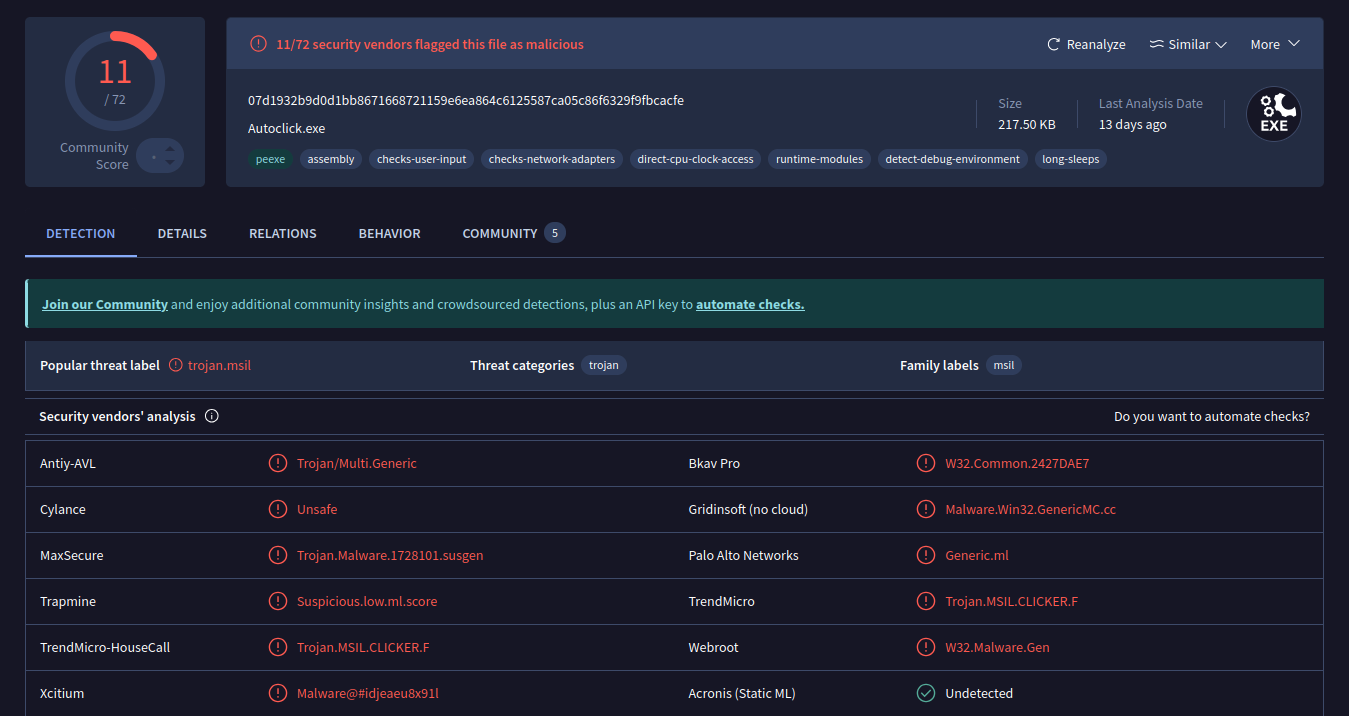This screenshot has width=1349, height=716.
Task: Click the Similar search icon
Action: pyautogui.click(x=1156, y=44)
